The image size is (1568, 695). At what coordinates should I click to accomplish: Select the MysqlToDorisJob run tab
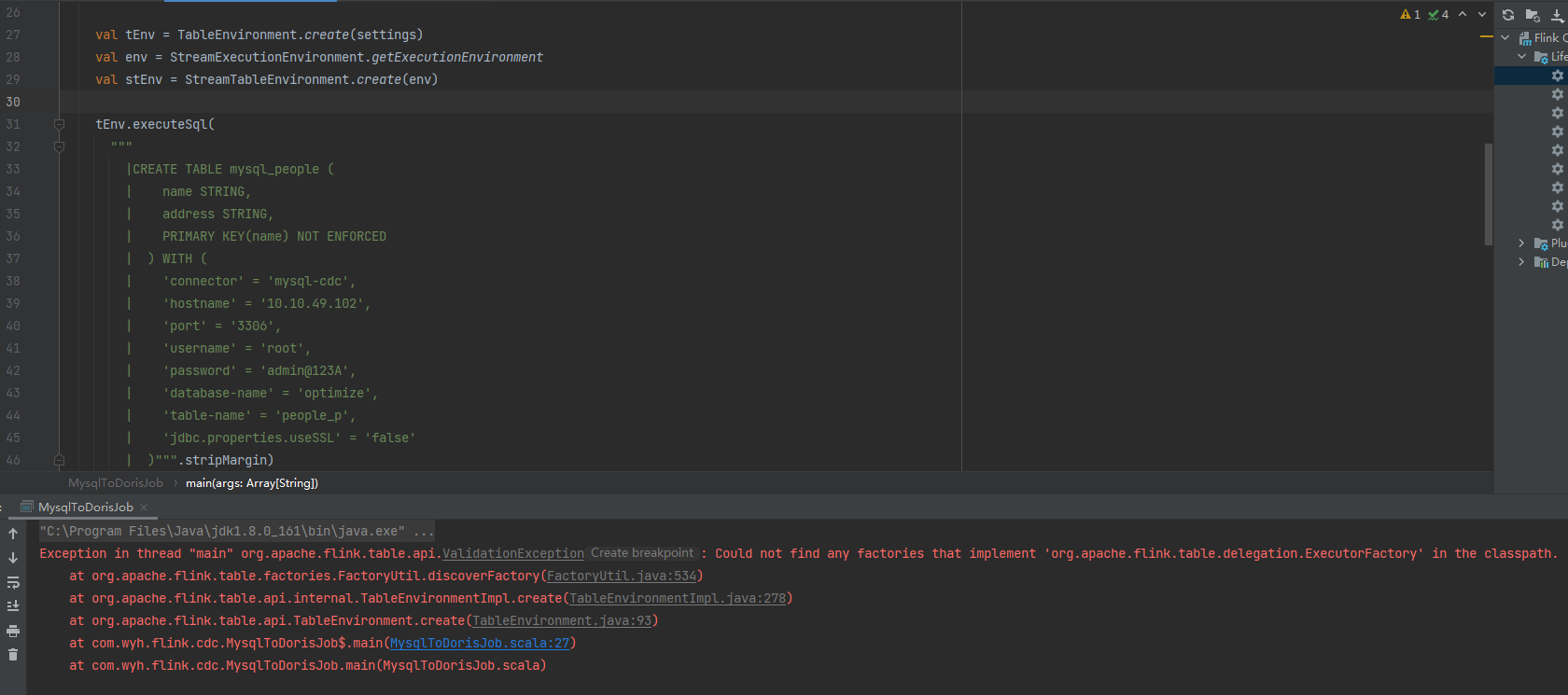click(85, 507)
